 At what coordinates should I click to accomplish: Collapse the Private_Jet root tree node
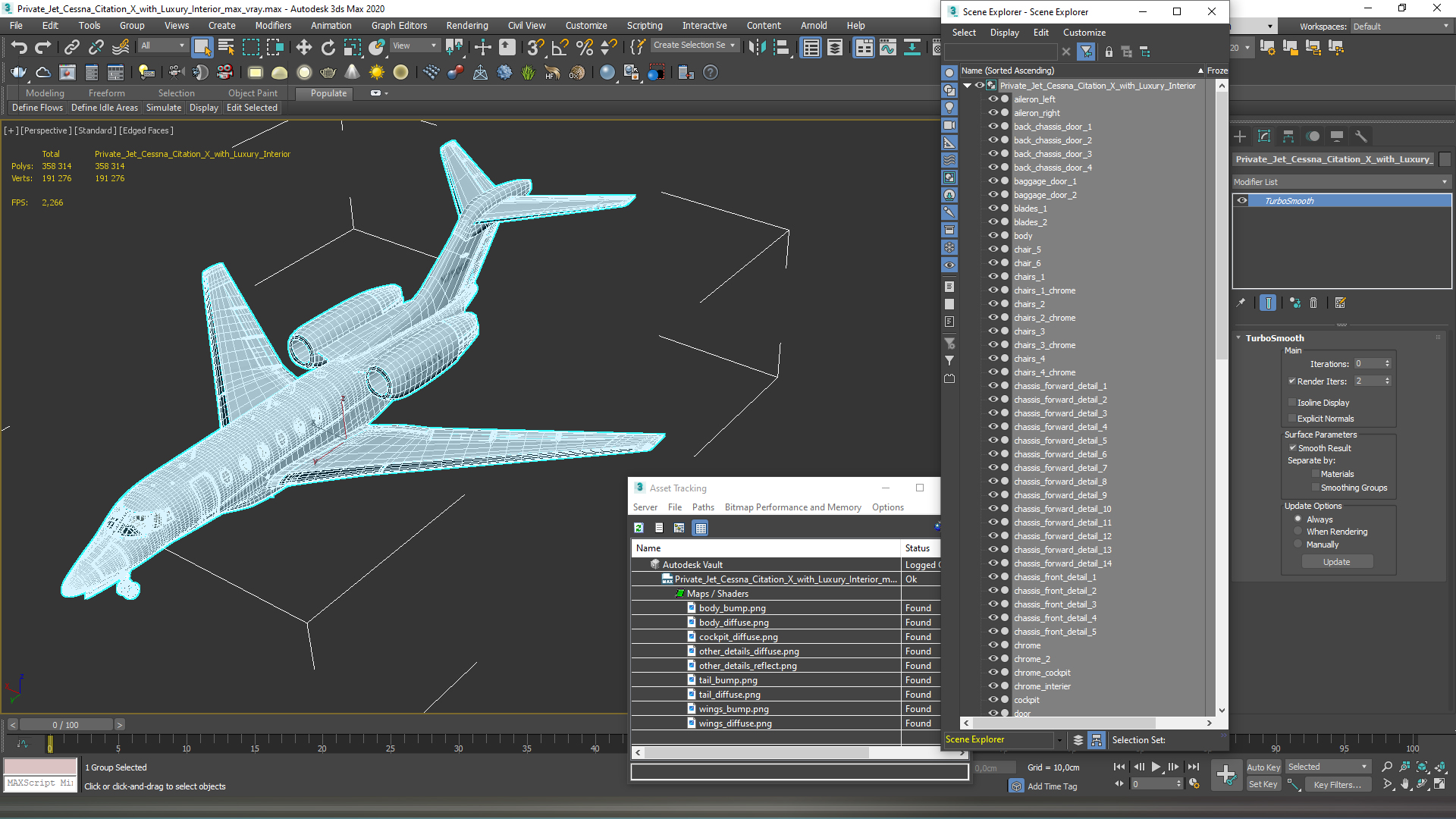pos(968,86)
